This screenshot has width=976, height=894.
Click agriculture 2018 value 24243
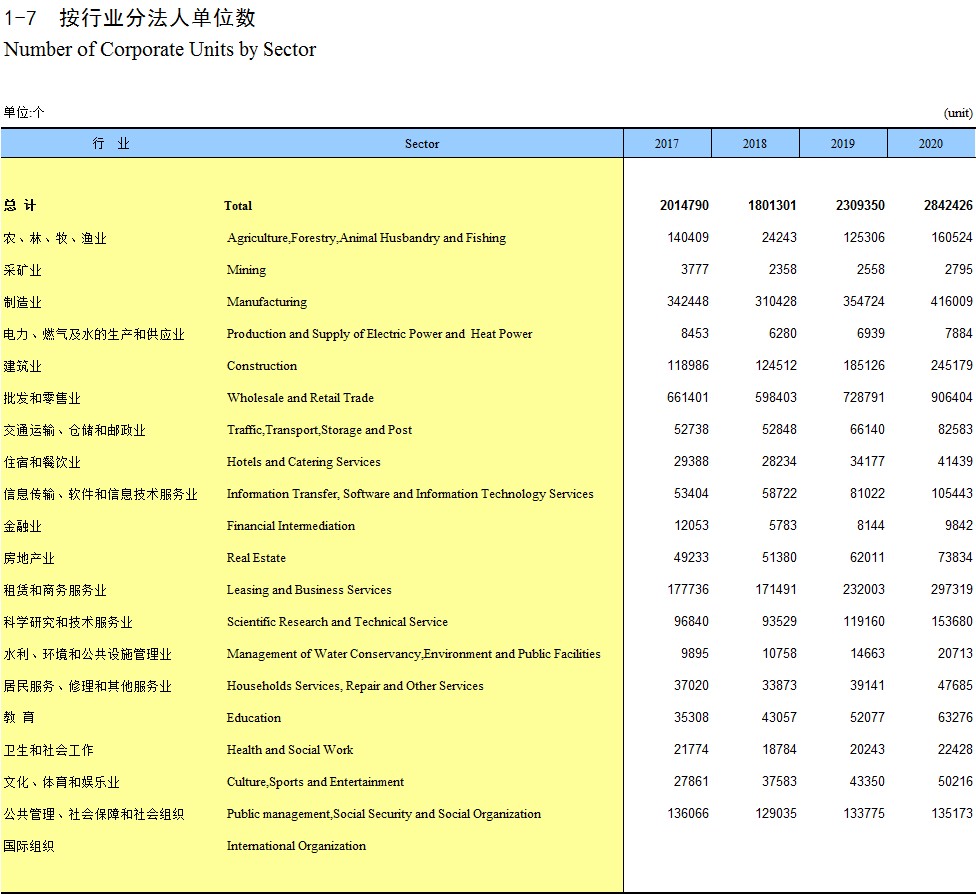click(x=779, y=237)
